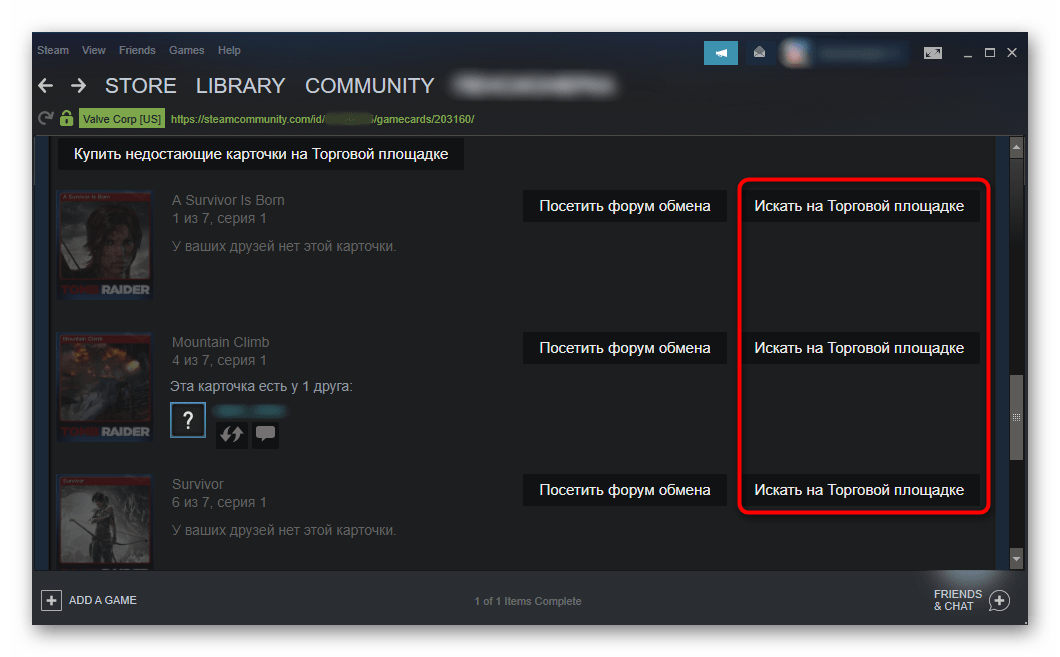1060x657 pixels.
Task: Click the blurred profile avatar
Action: (x=795, y=53)
